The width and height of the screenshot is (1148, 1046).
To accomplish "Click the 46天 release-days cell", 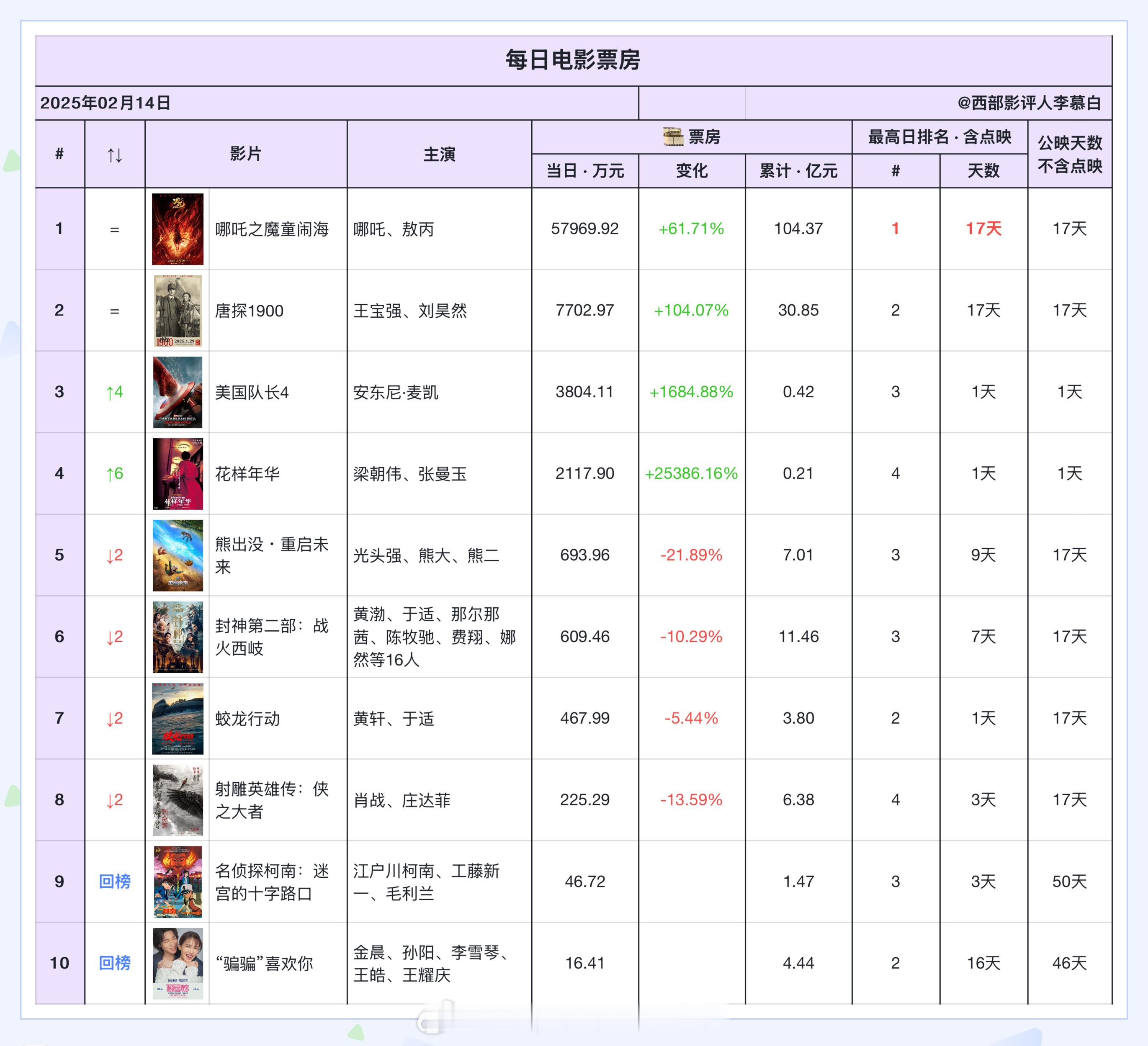I will click(1069, 963).
